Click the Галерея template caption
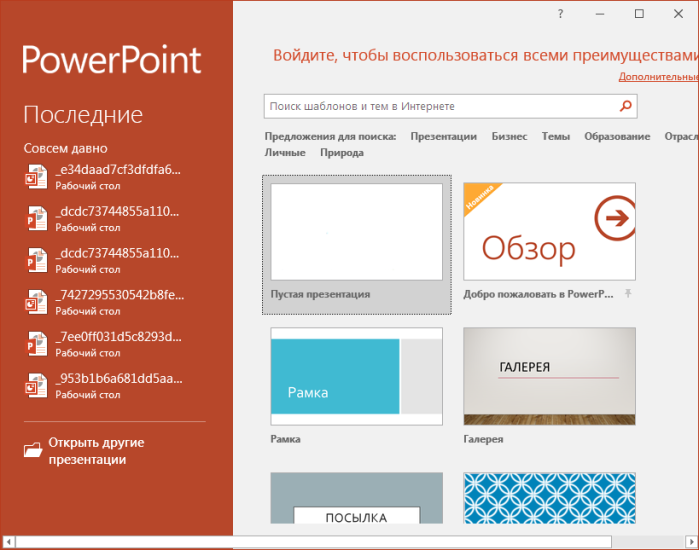 [x=483, y=439]
